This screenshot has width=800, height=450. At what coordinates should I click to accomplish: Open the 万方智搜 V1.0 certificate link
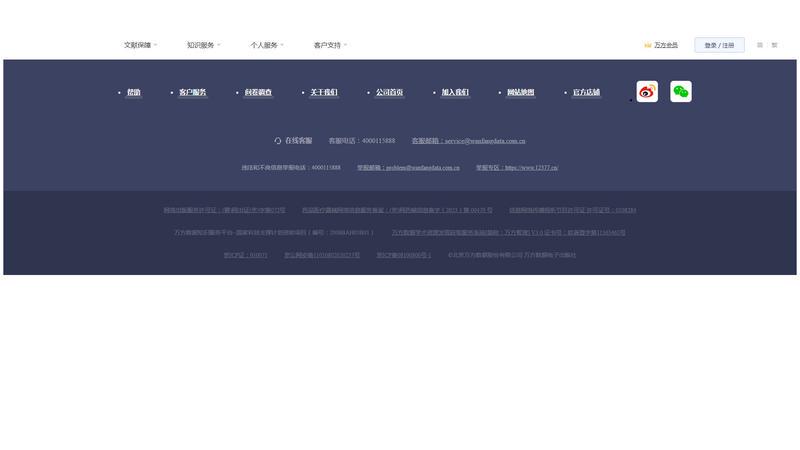click(509, 233)
